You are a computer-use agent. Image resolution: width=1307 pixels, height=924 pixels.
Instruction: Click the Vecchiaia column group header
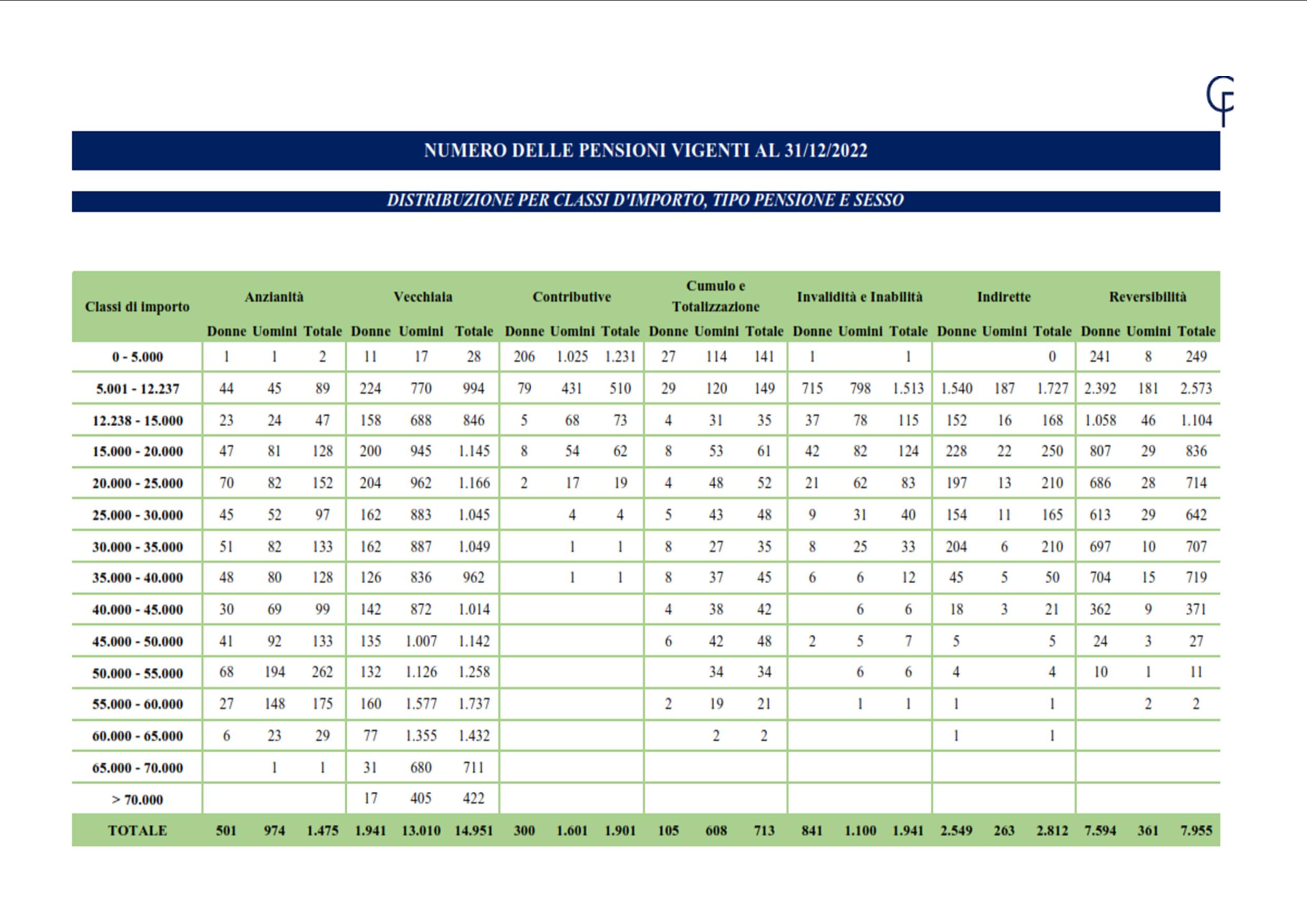423,297
